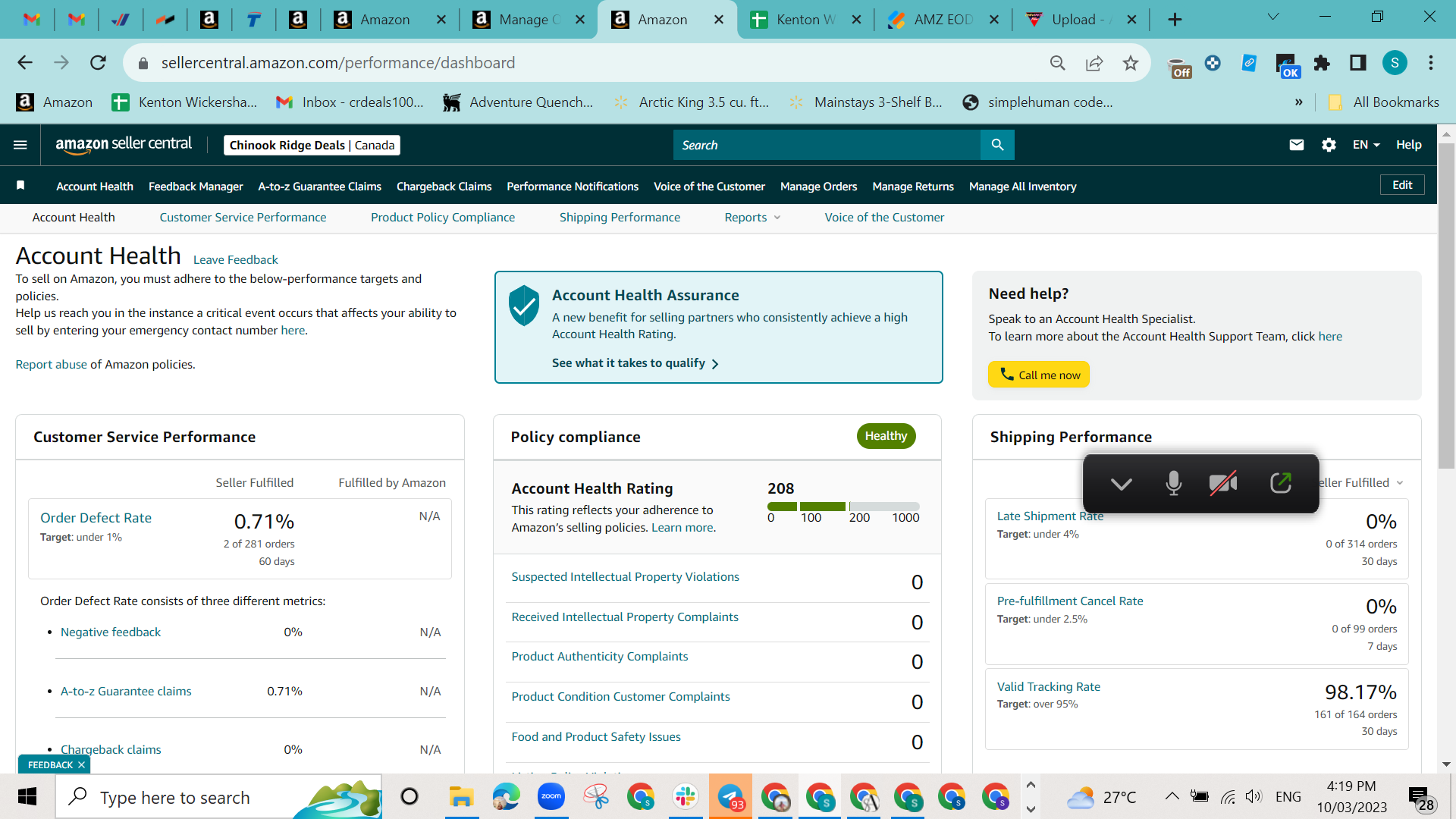The image size is (1456, 819).
Task: Open the tab search dropdown chevron
Action: coord(1273,17)
